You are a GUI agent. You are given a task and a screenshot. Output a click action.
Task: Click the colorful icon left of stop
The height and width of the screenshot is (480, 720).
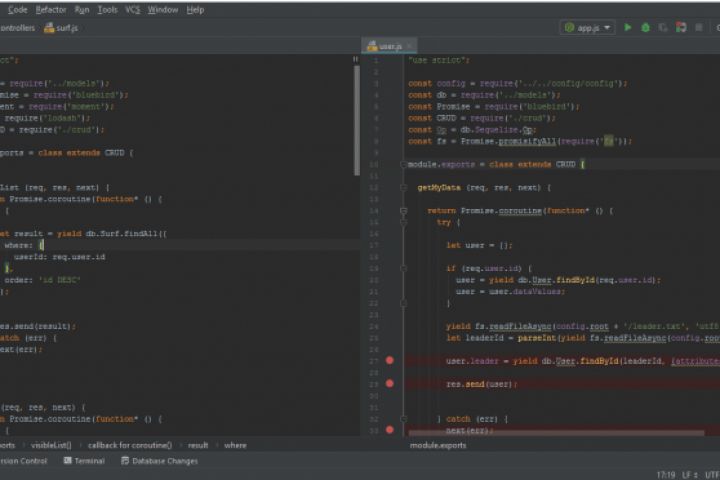(x=681, y=28)
